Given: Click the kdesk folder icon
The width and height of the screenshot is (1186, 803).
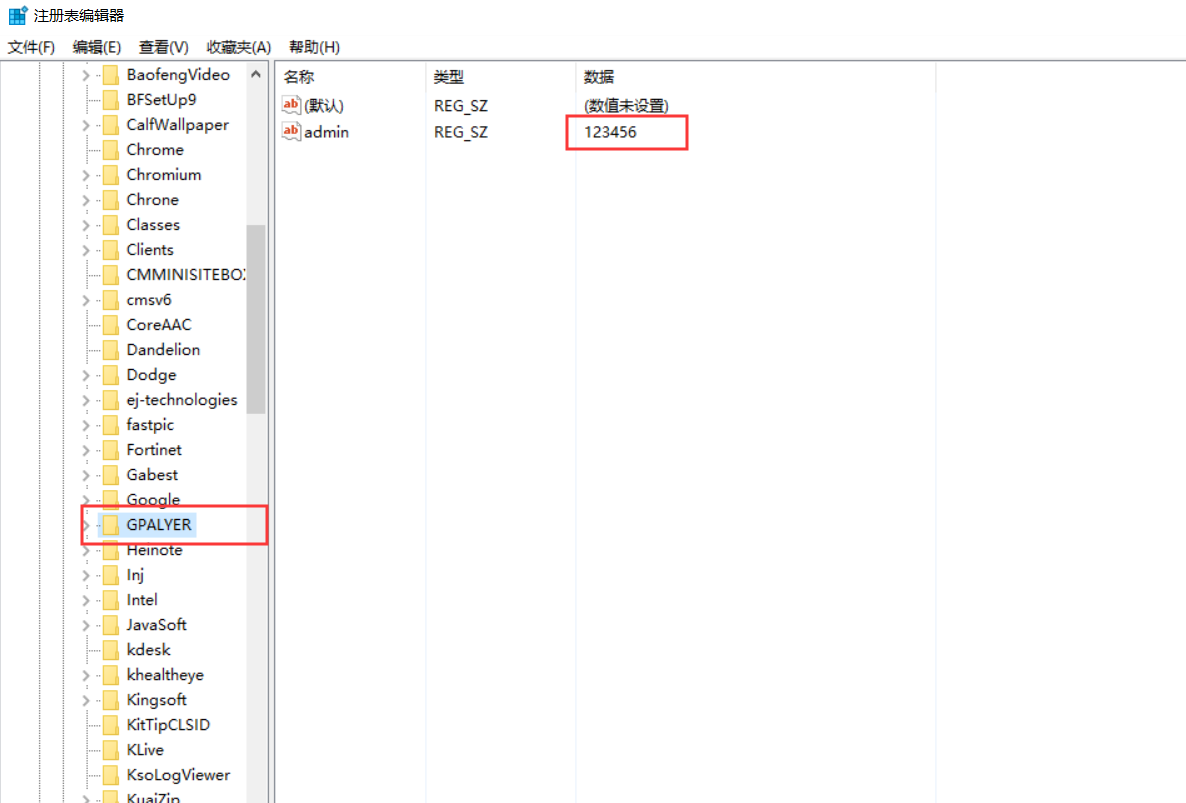Looking at the screenshot, I should (110, 650).
